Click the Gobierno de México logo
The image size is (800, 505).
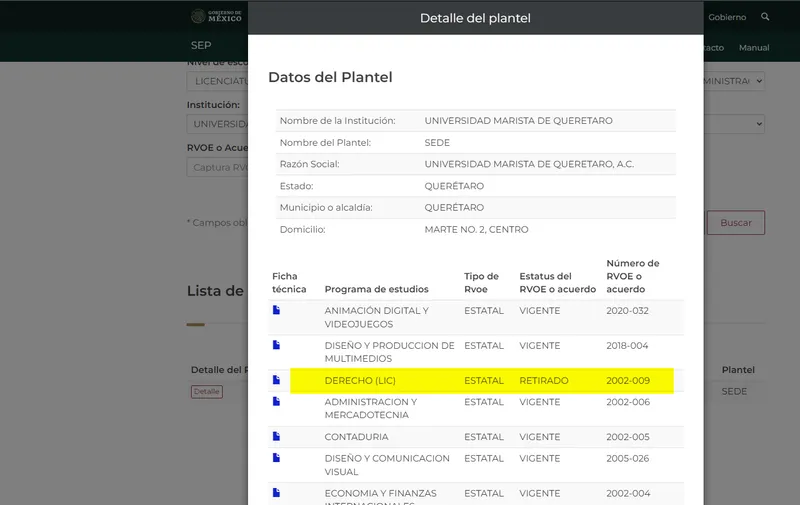216,16
